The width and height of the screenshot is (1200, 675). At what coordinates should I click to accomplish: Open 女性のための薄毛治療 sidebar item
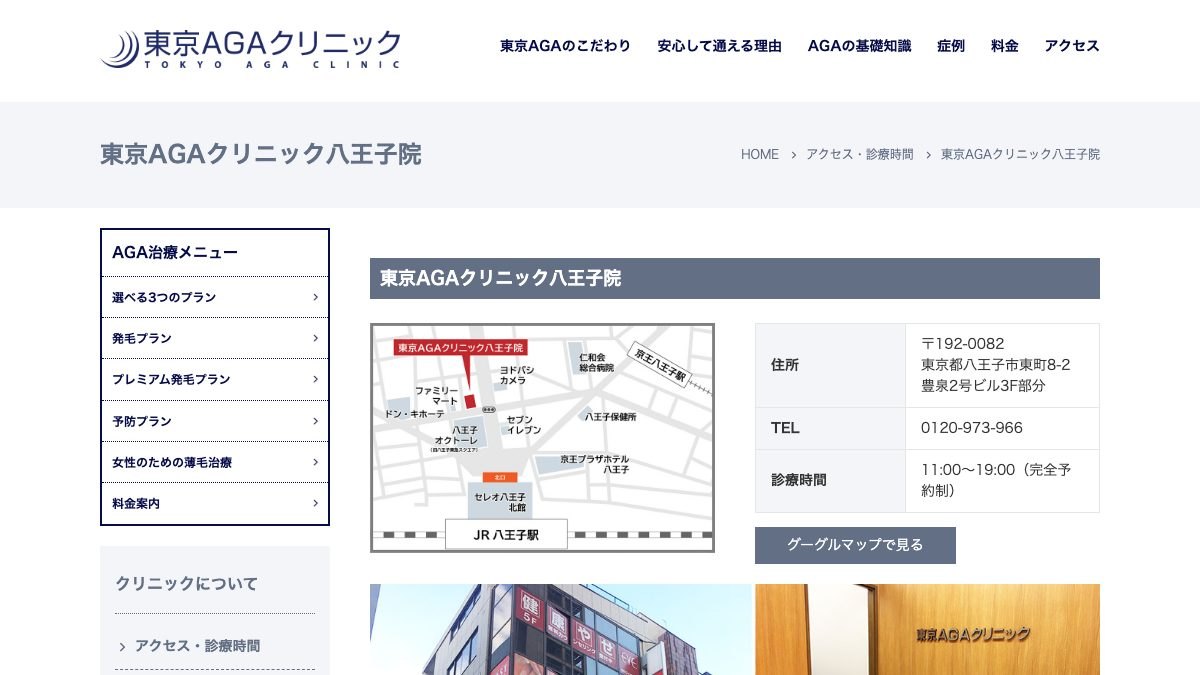coord(215,462)
